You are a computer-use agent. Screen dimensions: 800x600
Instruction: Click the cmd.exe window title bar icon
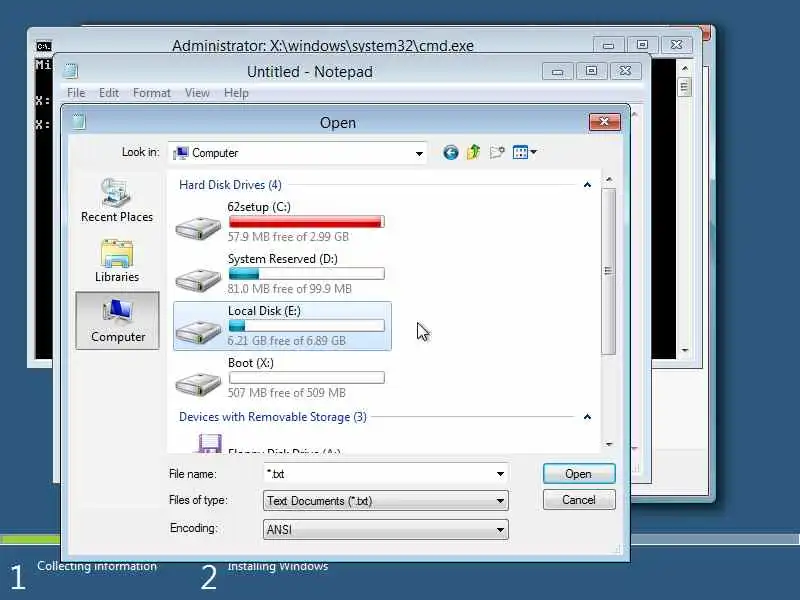[44, 46]
